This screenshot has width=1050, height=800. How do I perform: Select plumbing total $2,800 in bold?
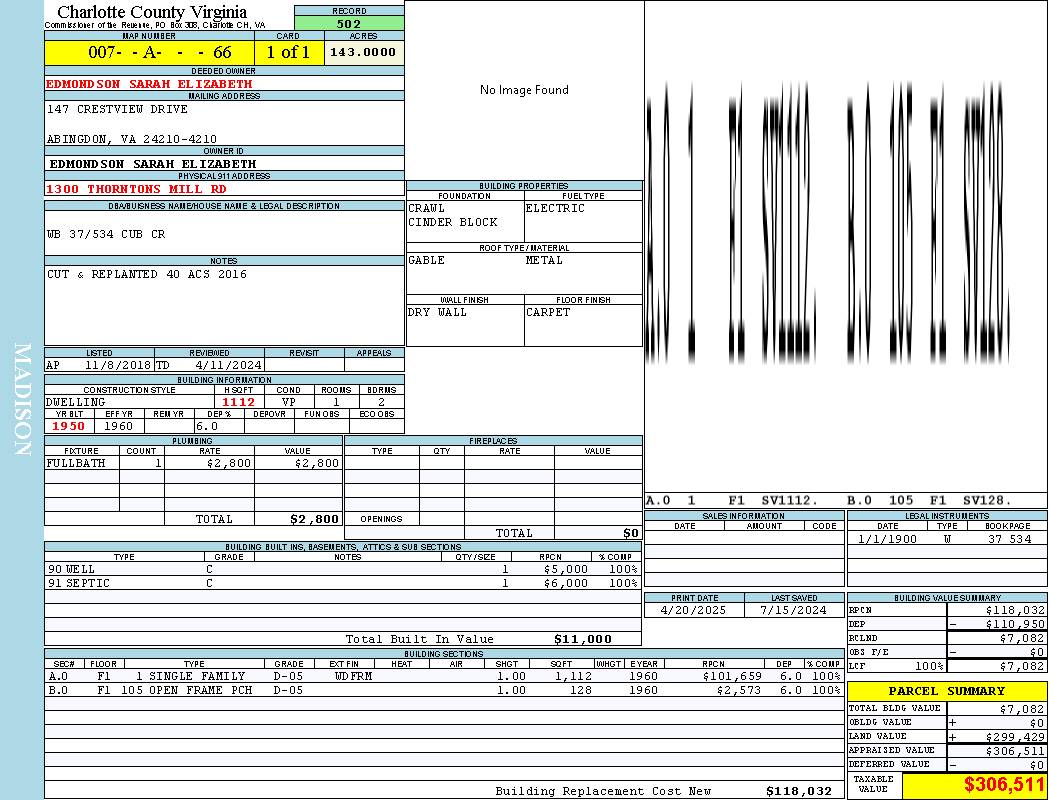[x=314, y=519]
